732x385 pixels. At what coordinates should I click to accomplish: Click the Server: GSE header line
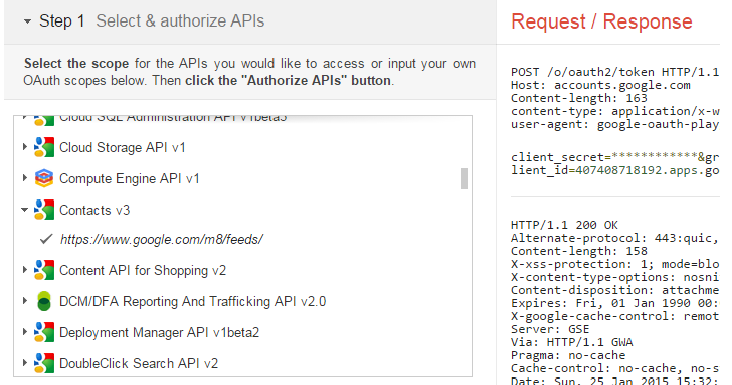click(550, 329)
